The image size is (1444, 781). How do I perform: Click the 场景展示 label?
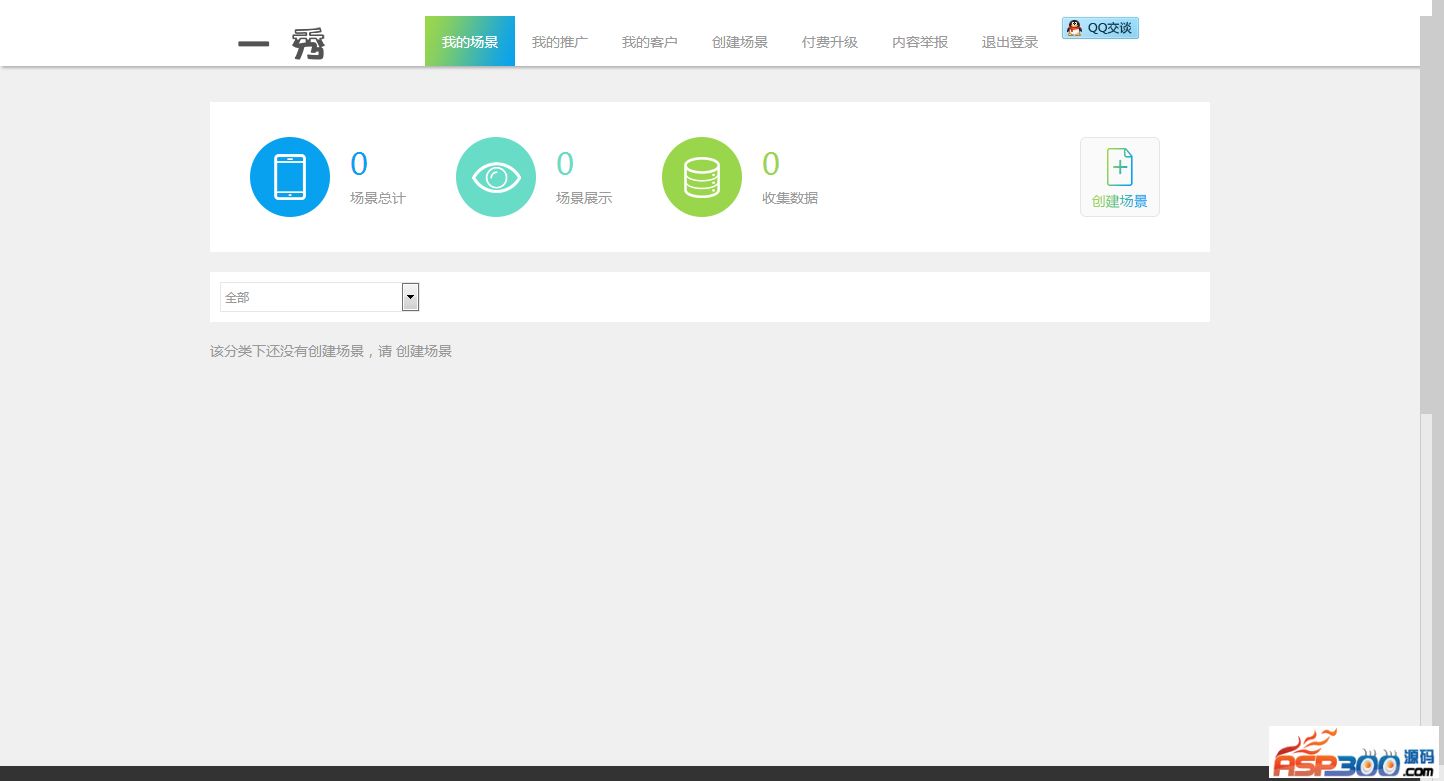584,198
